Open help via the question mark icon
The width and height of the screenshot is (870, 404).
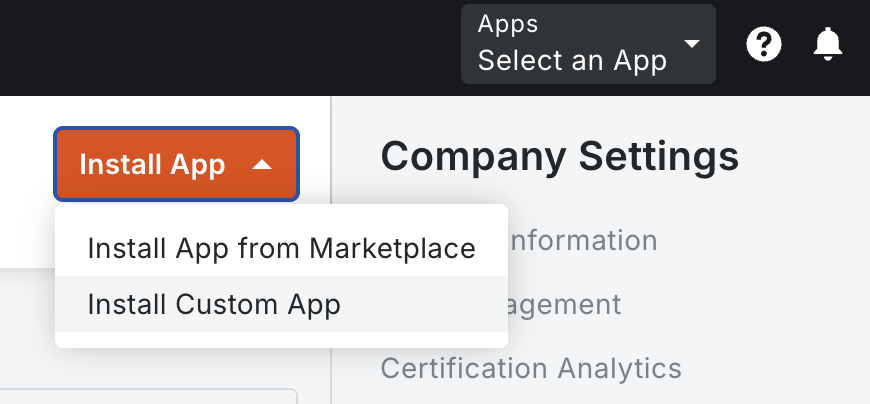pyautogui.click(x=764, y=44)
